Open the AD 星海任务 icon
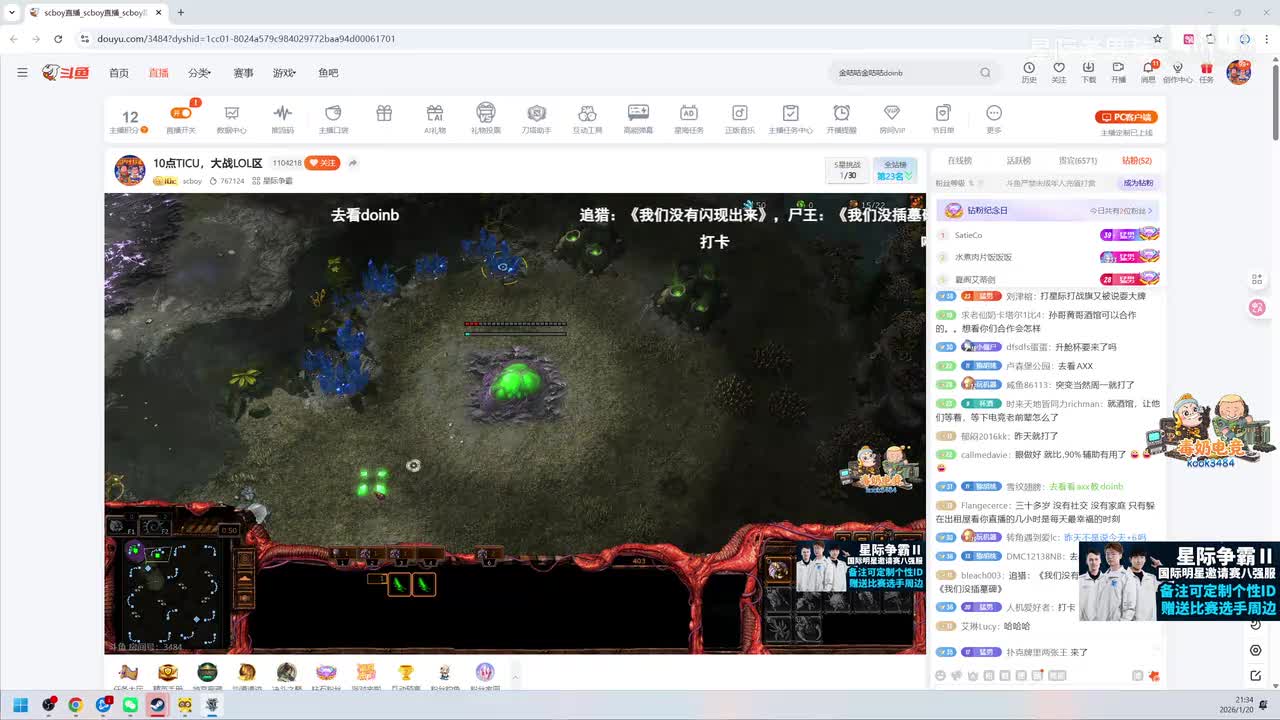This screenshot has height=720, width=1280. (689, 119)
